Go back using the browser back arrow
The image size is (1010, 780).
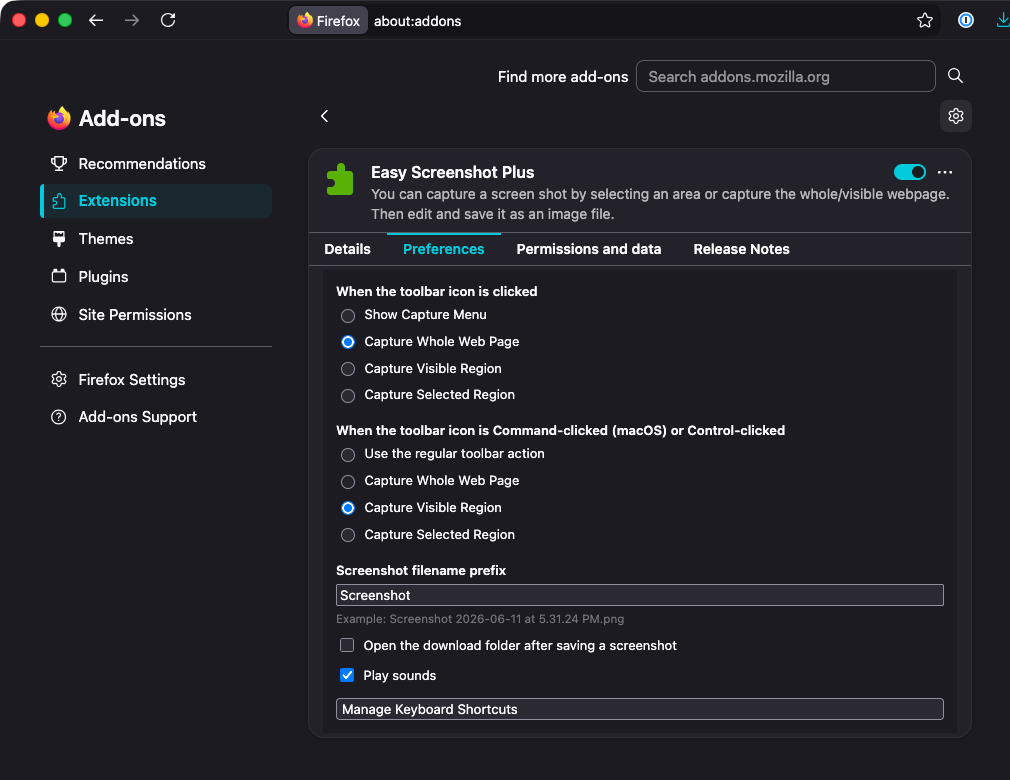tap(96, 21)
